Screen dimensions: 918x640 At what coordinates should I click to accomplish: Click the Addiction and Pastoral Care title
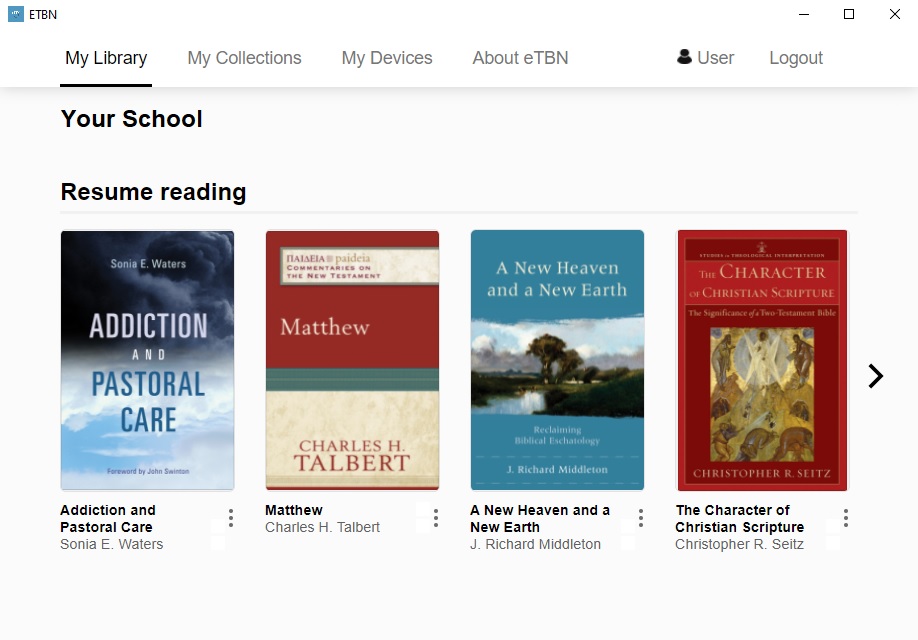click(x=108, y=519)
